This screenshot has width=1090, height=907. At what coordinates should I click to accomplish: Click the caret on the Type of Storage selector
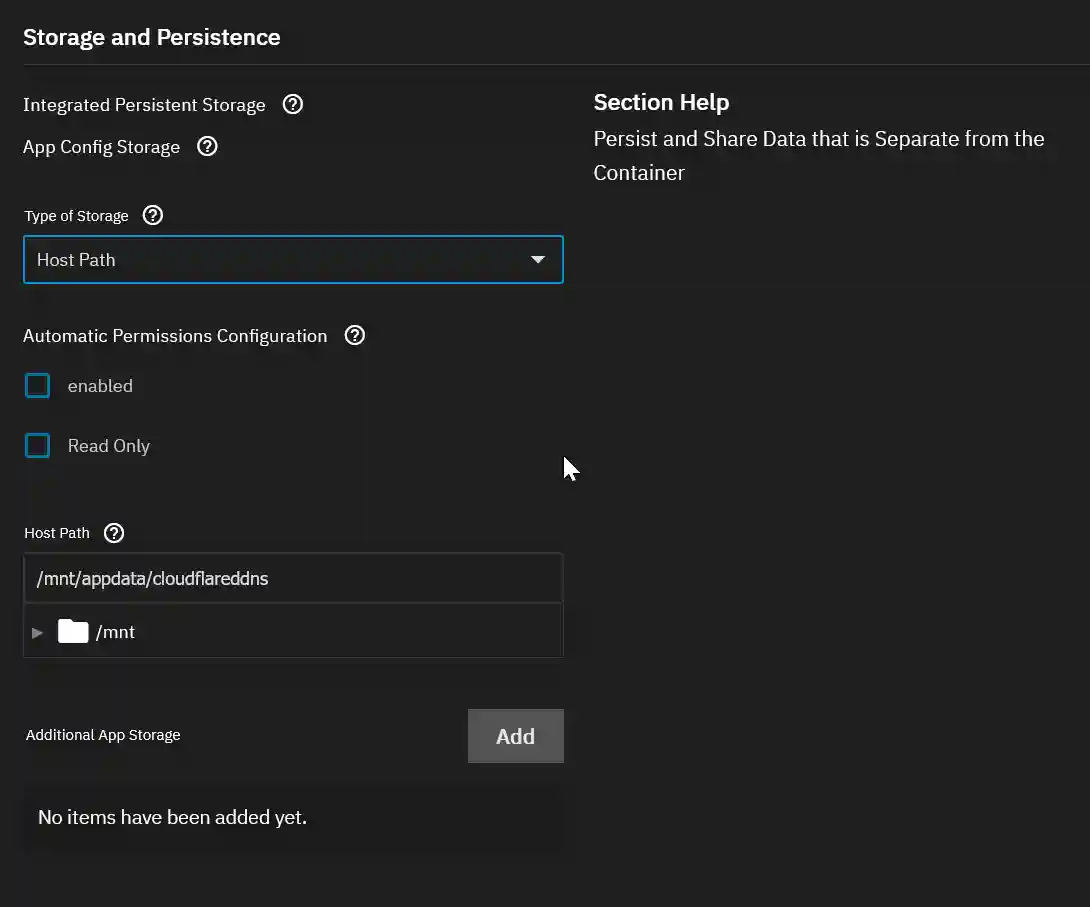click(538, 259)
